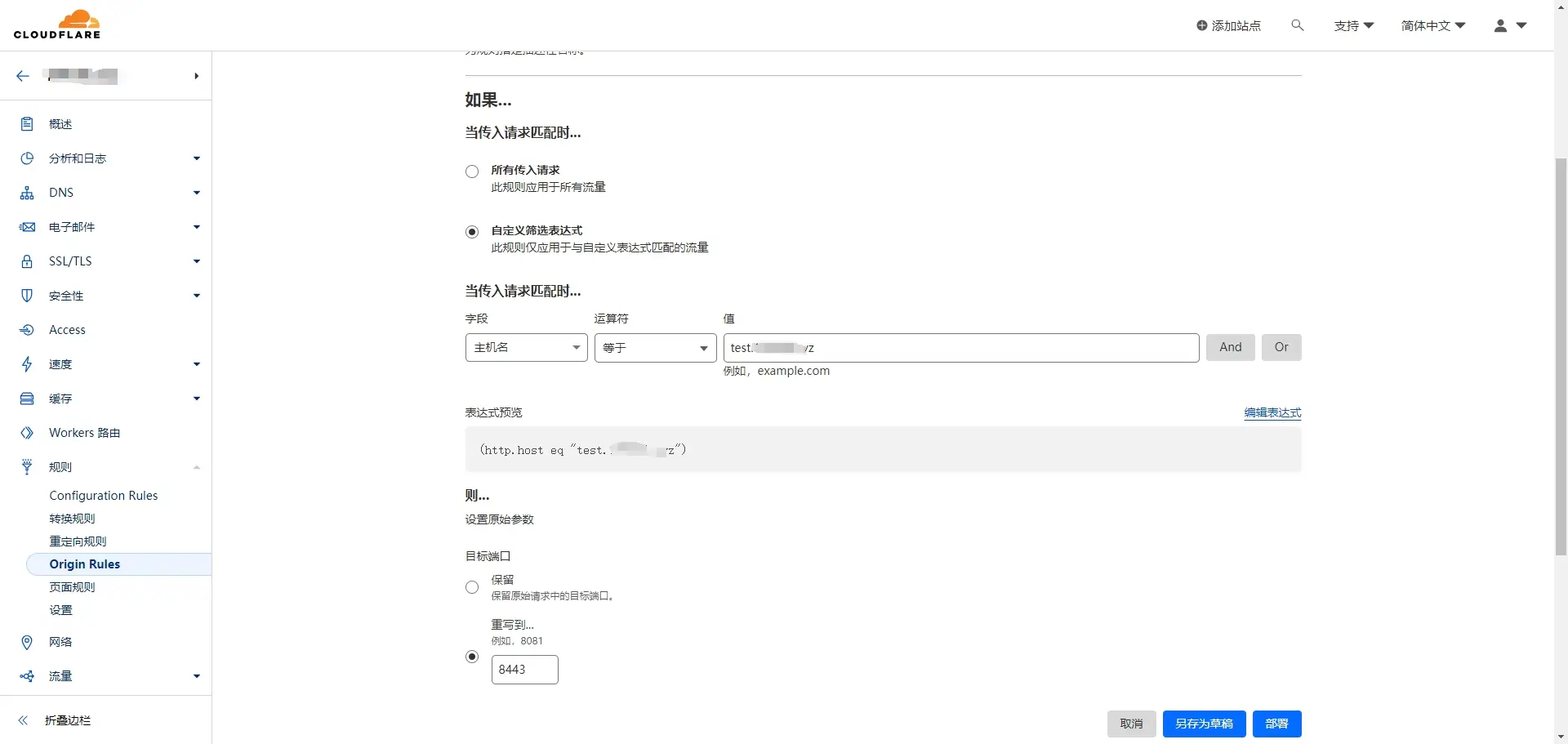The width and height of the screenshot is (1568, 744).
Task: Open the 支持 dropdown menu
Action: [x=1354, y=25]
